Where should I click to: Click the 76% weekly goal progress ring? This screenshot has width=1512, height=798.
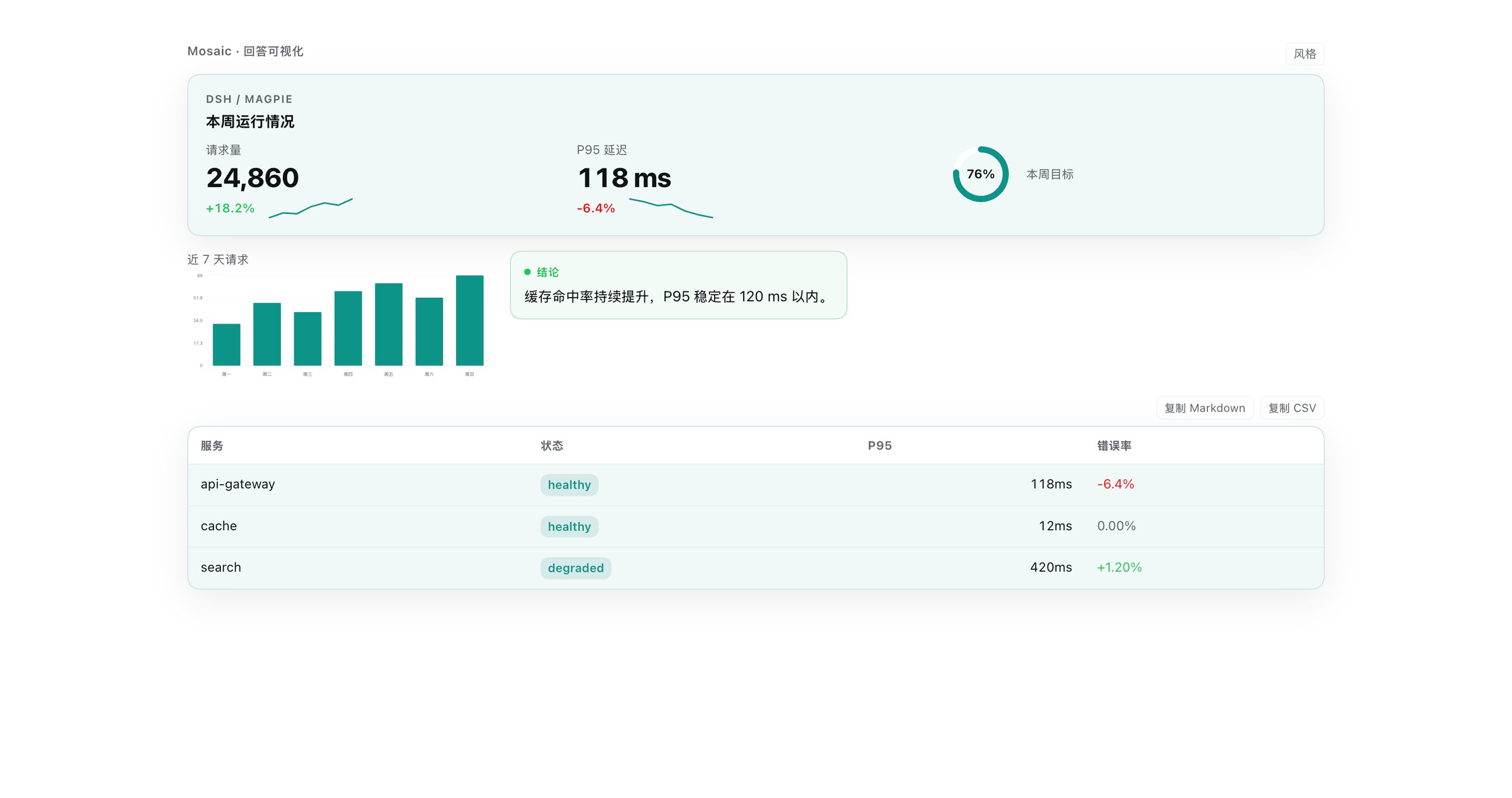[980, 174]
